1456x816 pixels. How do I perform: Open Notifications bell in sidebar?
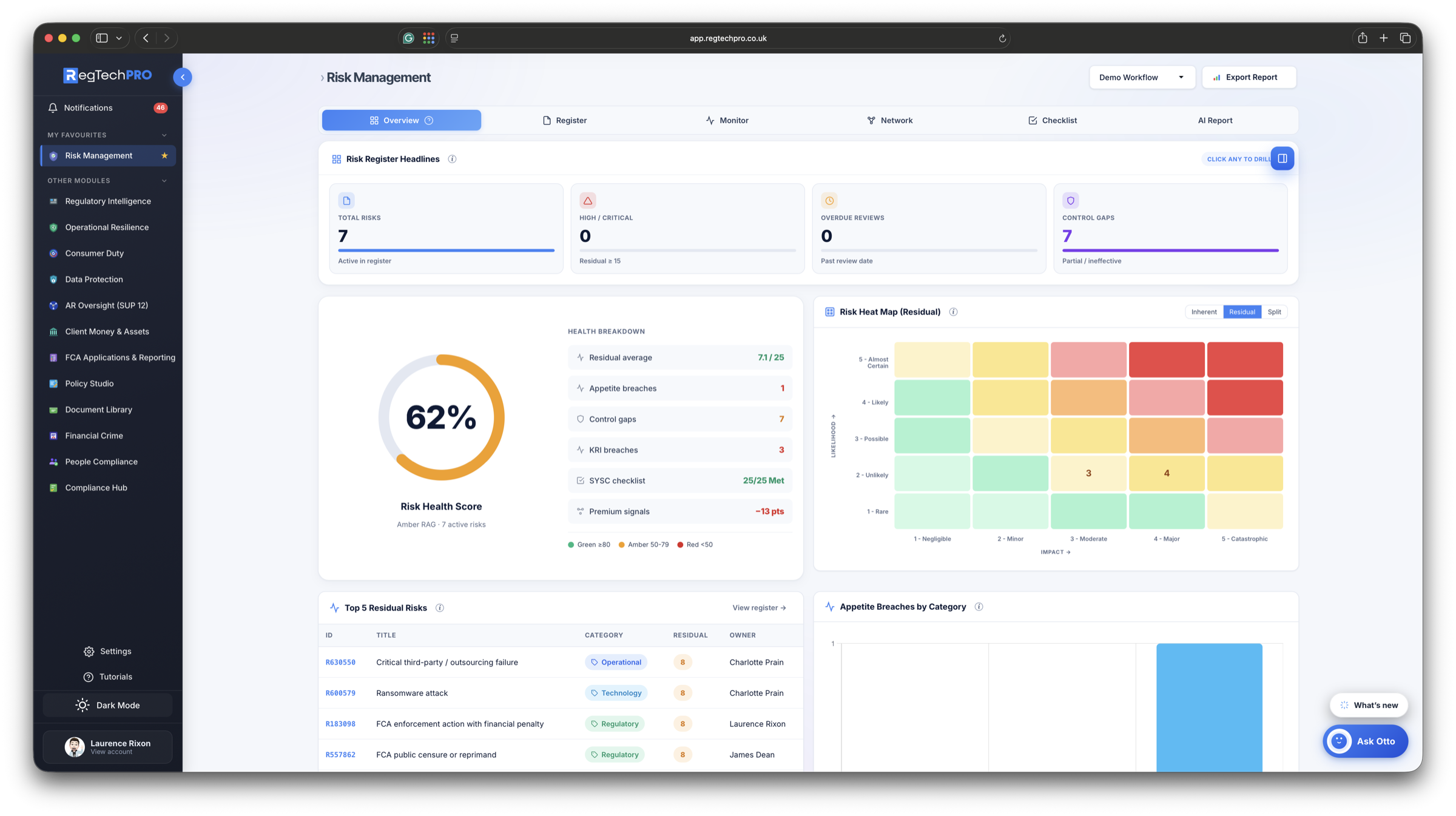pos(107,108)
